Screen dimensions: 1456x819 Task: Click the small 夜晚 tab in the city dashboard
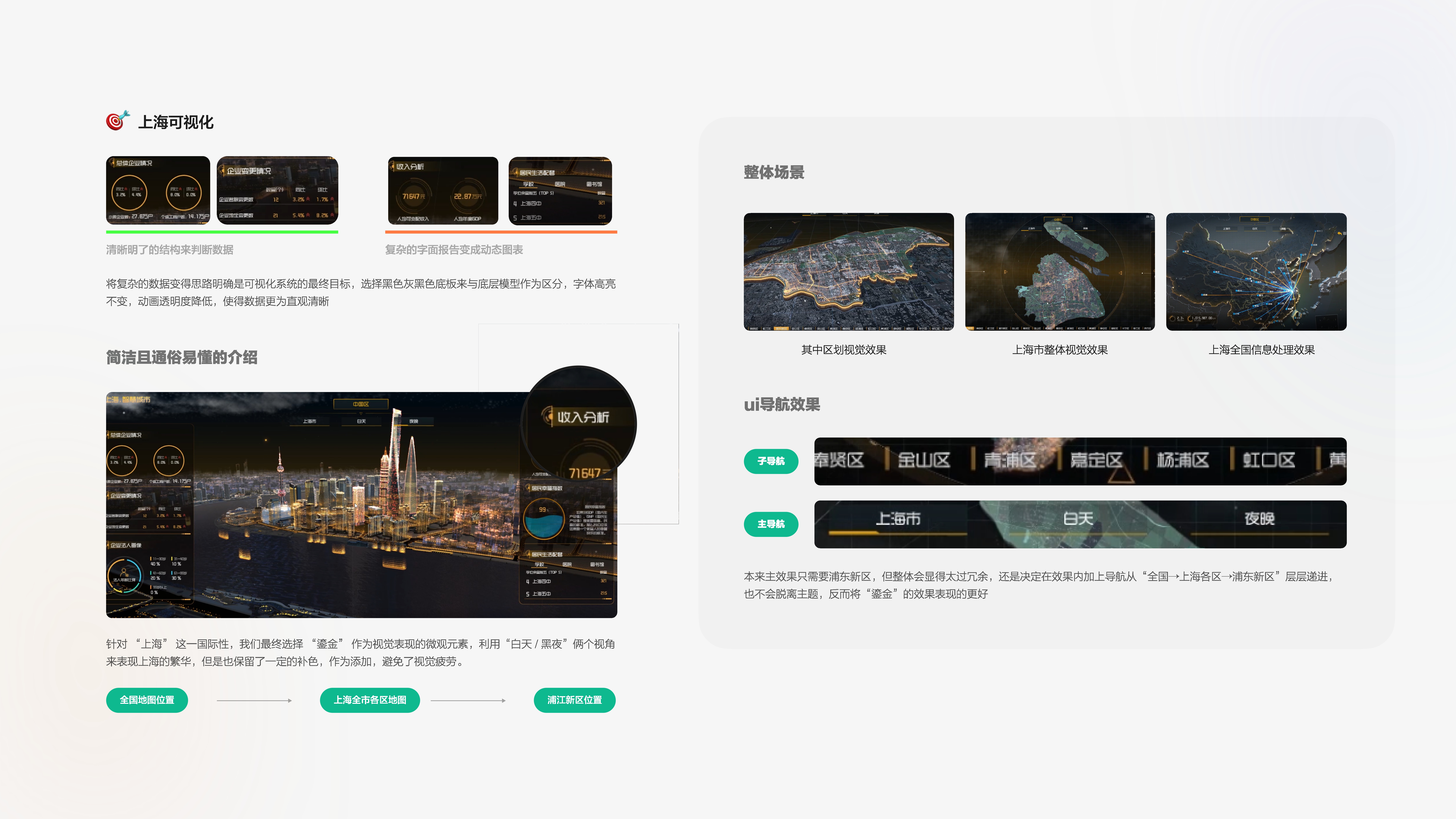414,421
